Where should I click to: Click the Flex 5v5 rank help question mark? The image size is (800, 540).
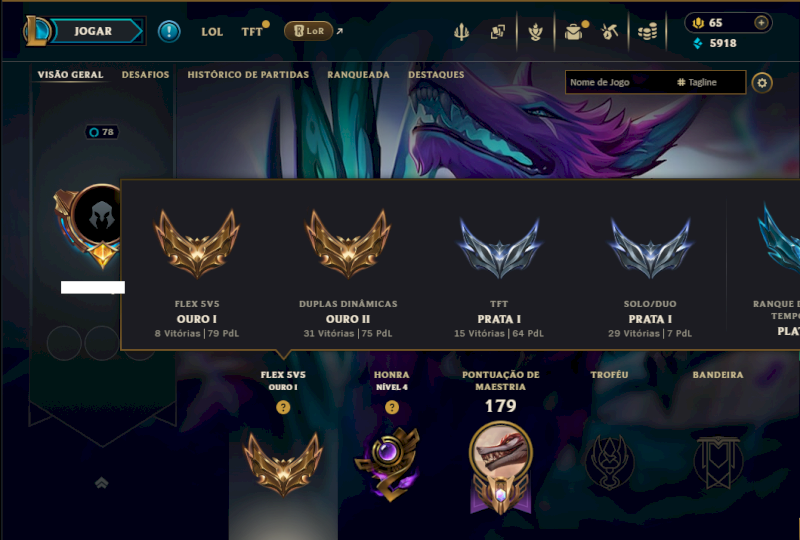click(x=283, y=407)
